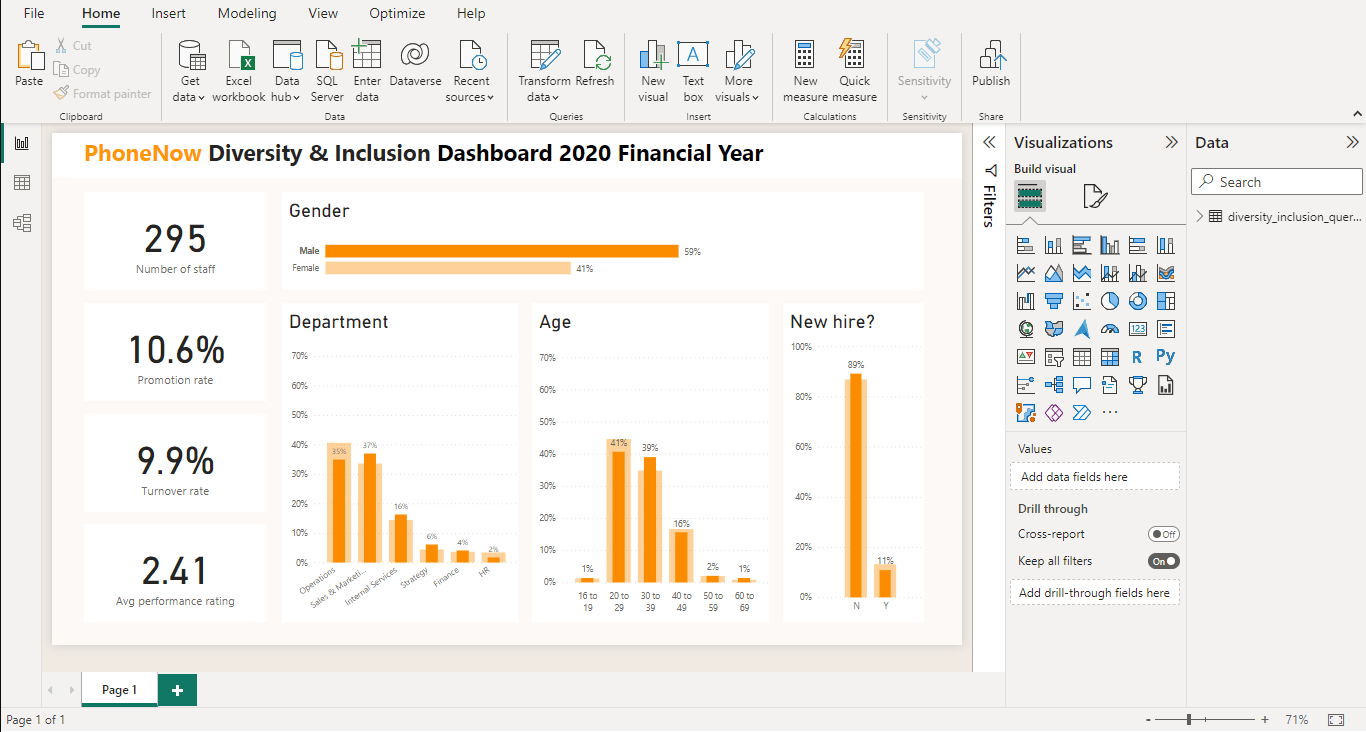Select the KPI visual
1366x732 pixels.
(x=1025, y=357)
